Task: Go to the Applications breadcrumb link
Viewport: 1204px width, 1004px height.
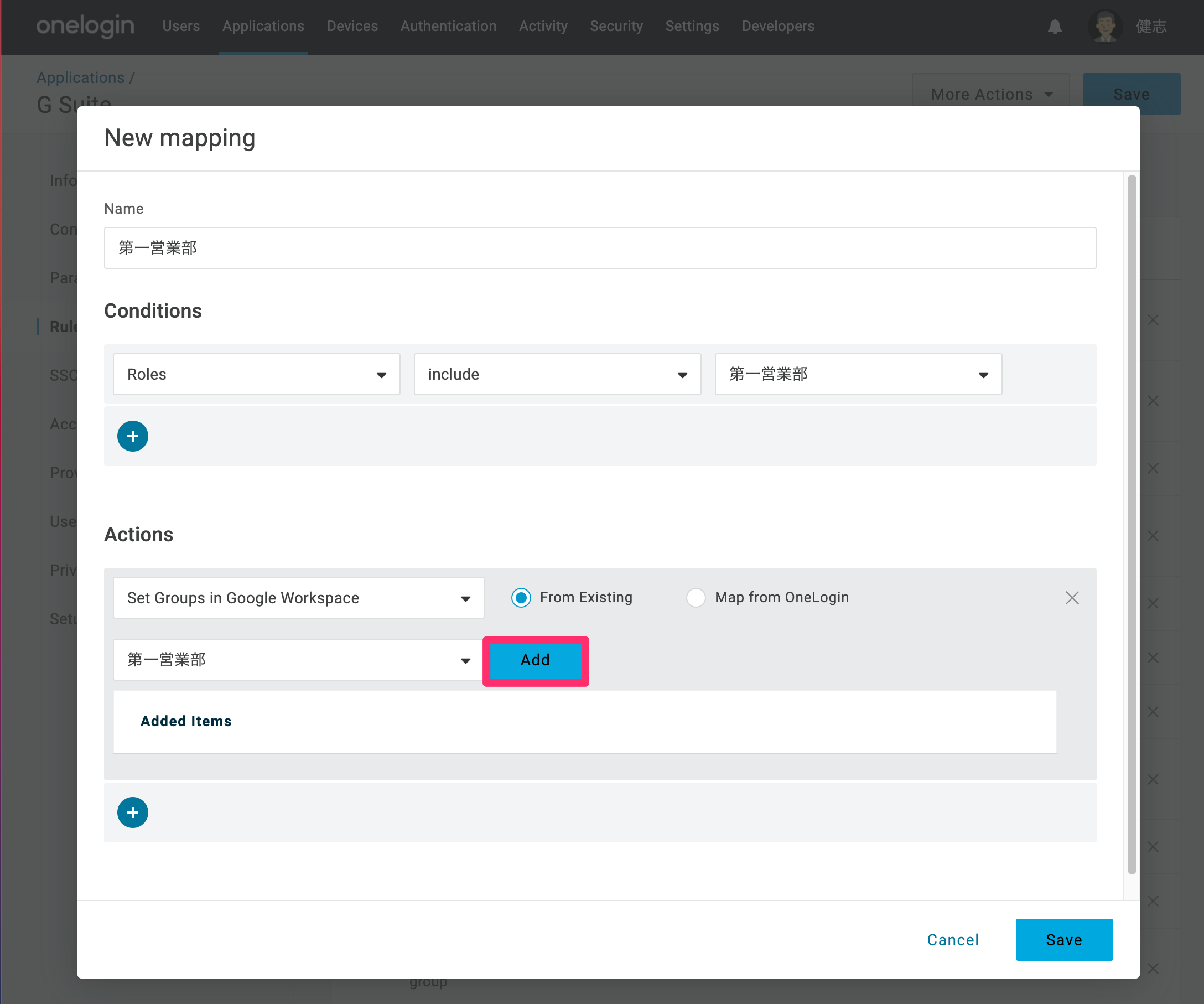Action: click(80, 77)
